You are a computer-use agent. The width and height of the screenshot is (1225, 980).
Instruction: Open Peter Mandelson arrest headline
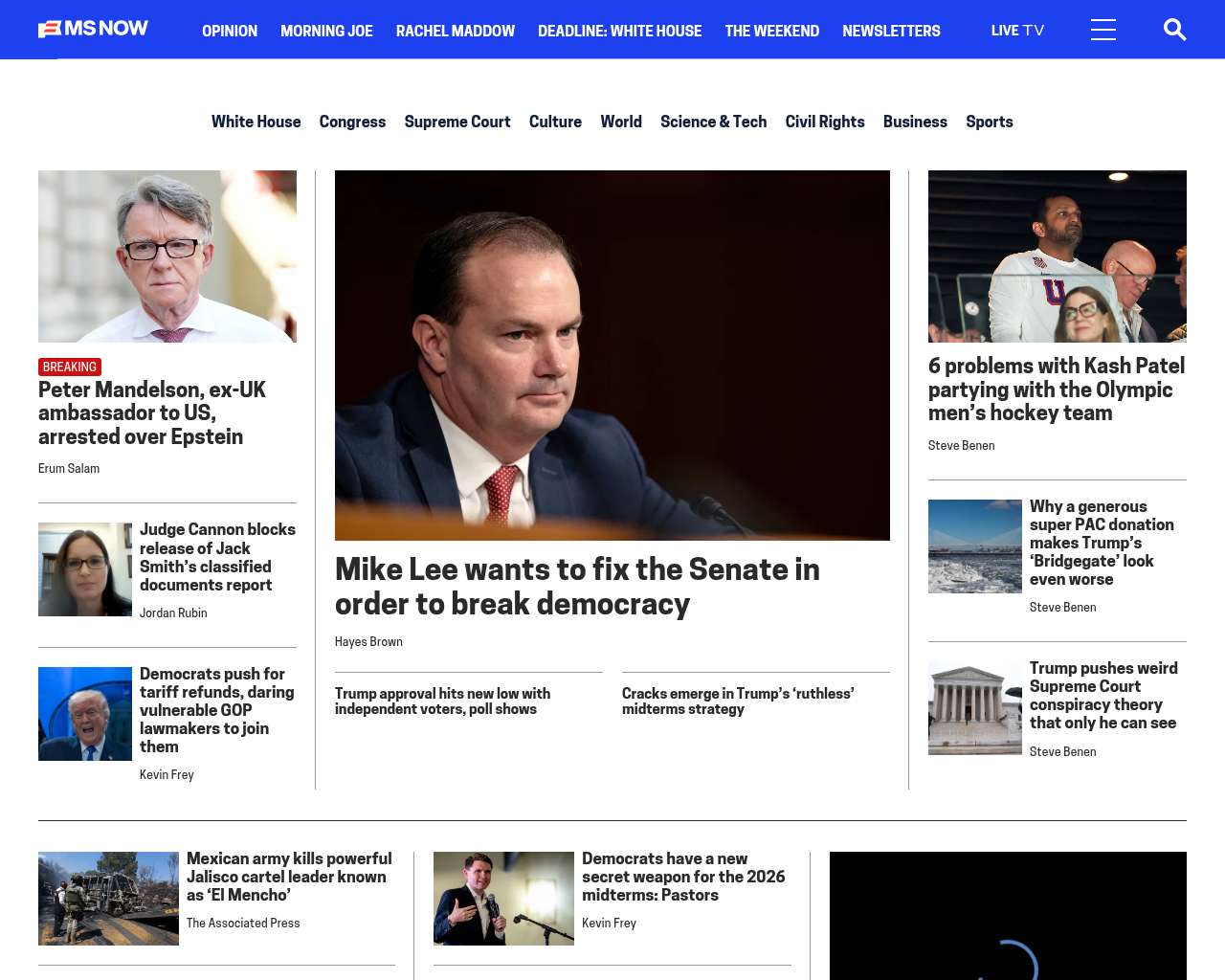pos(152,412)
